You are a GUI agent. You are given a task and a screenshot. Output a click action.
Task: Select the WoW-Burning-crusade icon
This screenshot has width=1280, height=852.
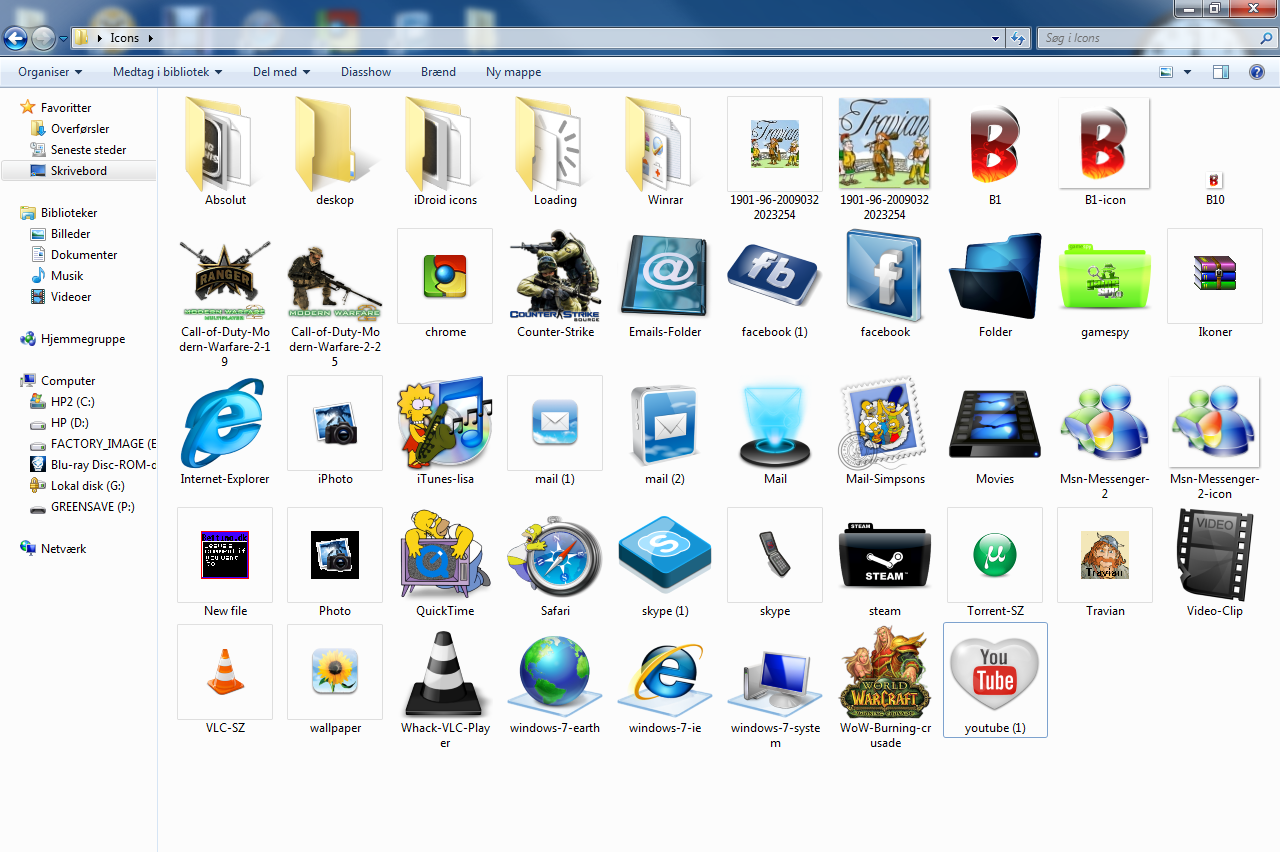pos(885,672)
